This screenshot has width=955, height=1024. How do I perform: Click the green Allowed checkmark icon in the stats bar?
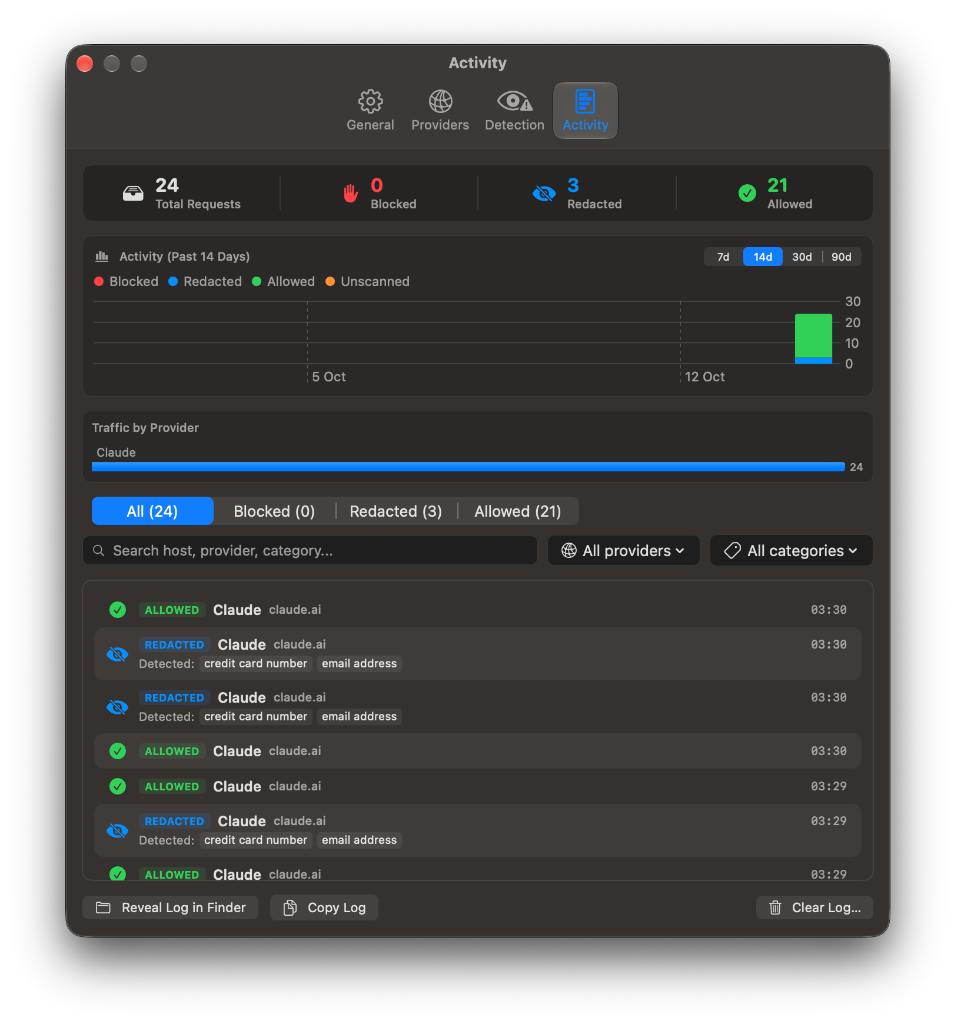pos(747,193)
